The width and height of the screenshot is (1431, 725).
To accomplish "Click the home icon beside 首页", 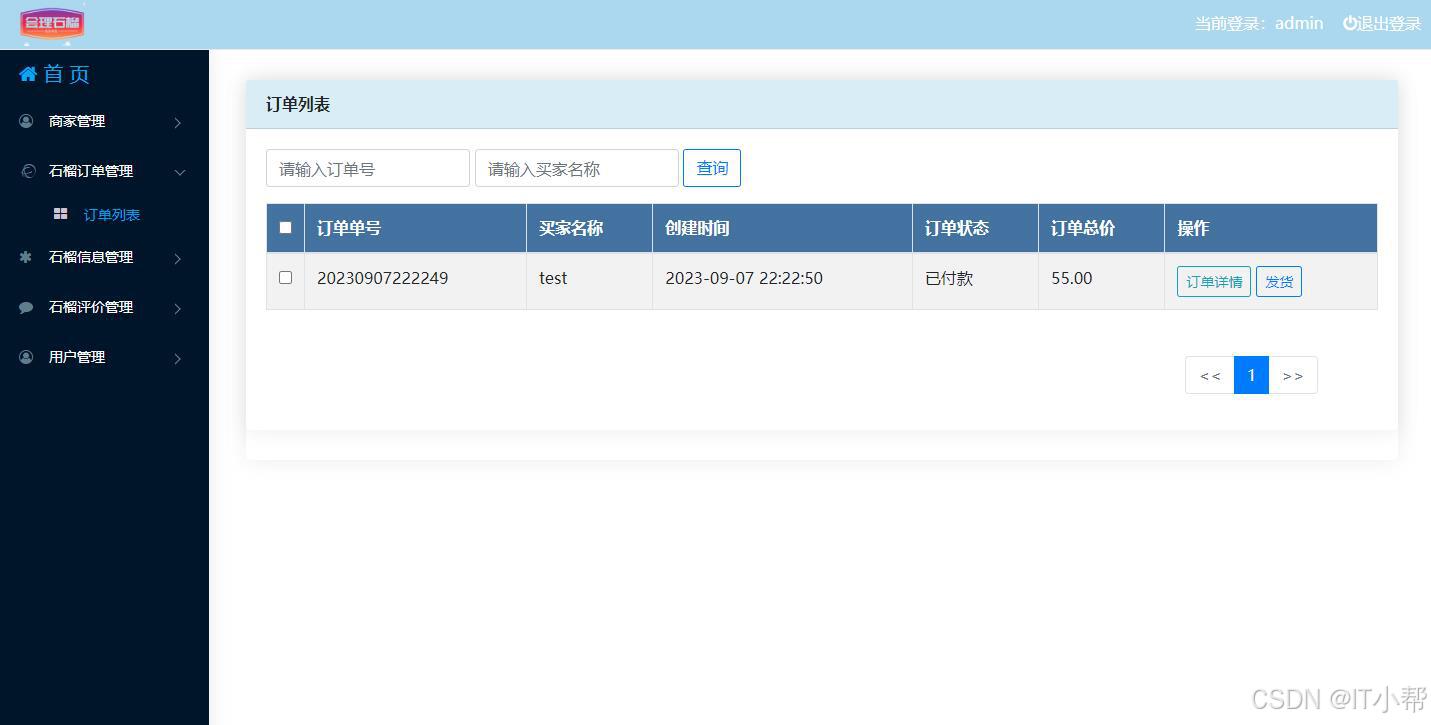I will [x=28, y=74].
